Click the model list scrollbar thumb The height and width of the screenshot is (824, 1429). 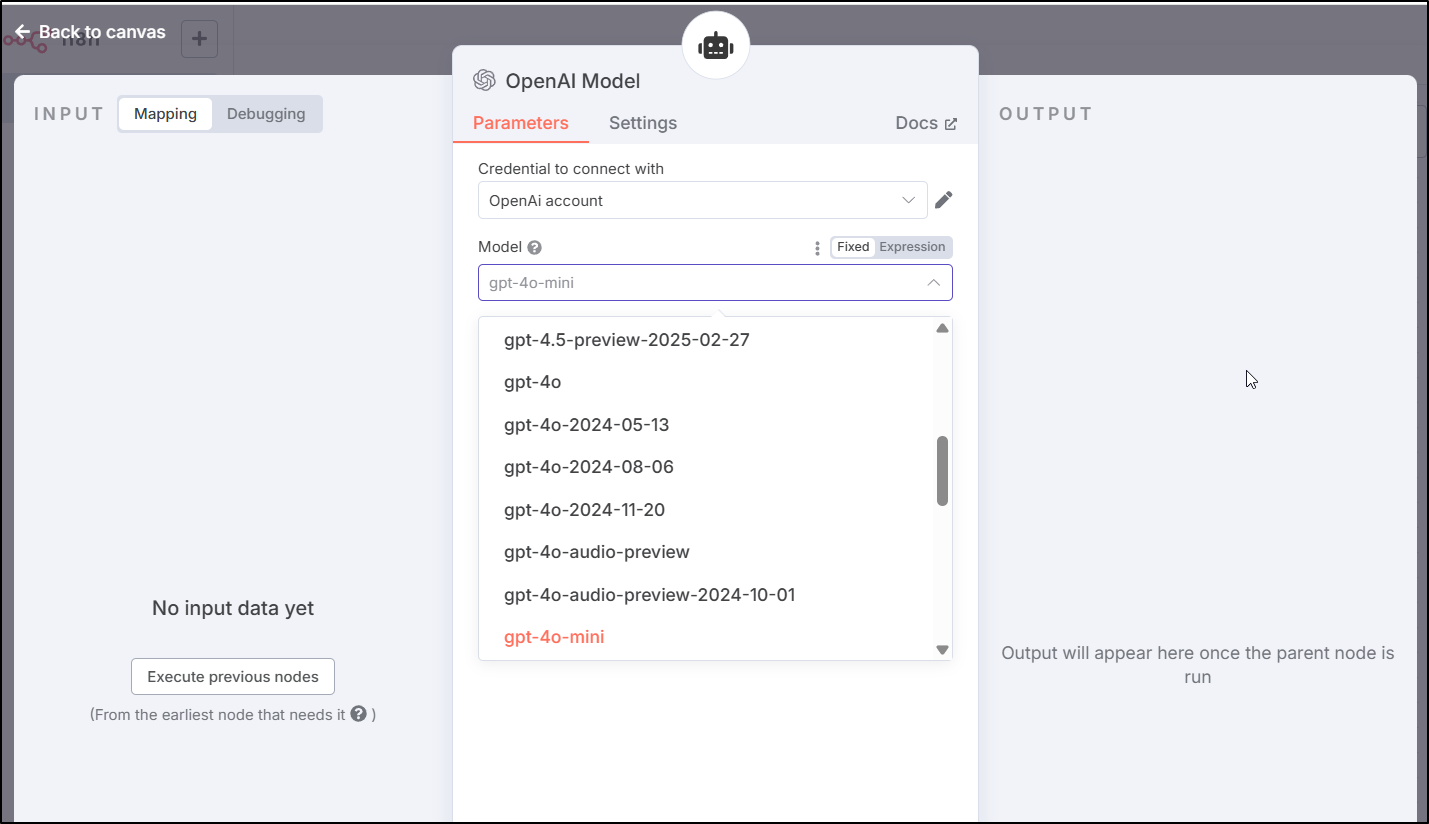click(x=942, y=471)
